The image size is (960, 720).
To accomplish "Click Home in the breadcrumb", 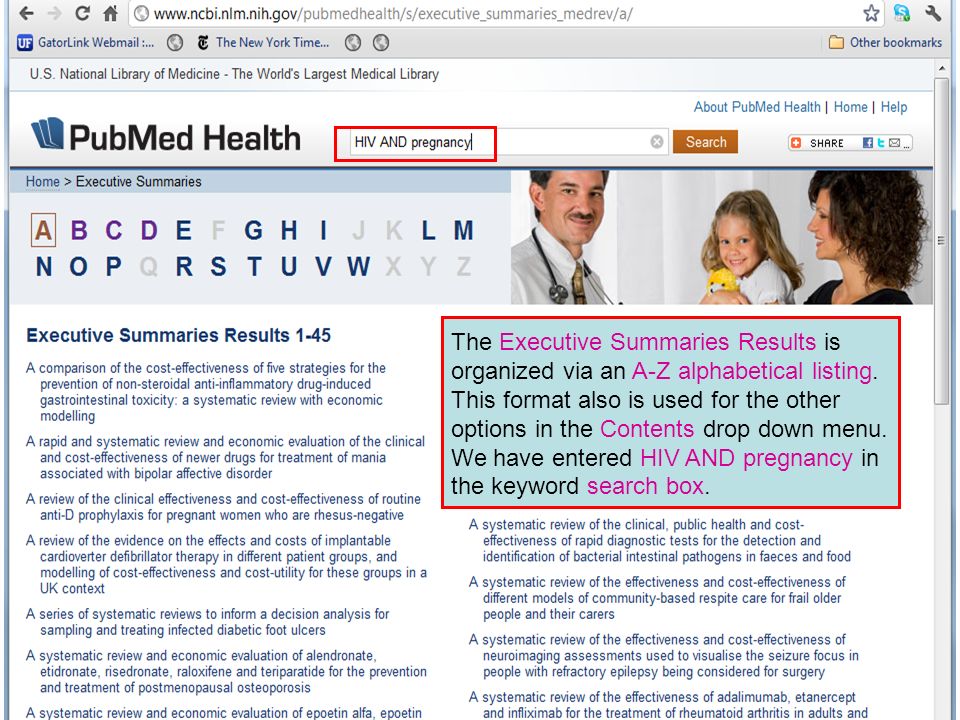I will point(43,182).
